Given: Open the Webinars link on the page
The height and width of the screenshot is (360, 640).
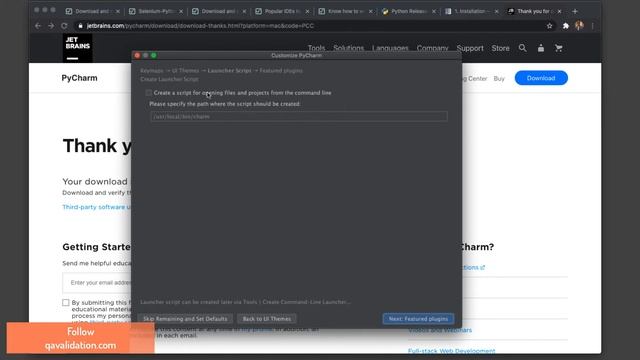Looking at the screenshot, I should click(440, 330).
